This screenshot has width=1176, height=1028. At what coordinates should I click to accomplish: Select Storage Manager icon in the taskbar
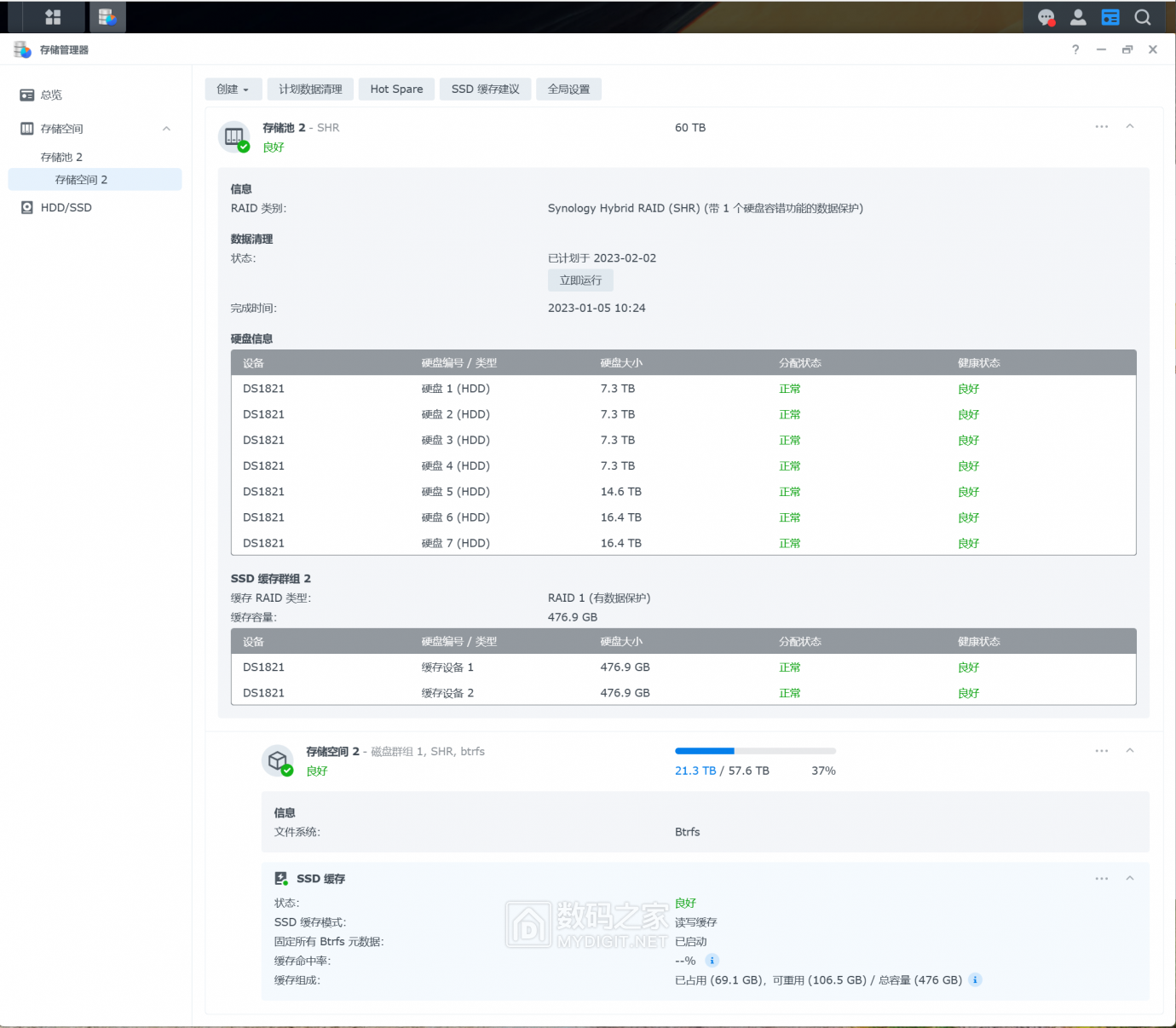tap(107, 17)
